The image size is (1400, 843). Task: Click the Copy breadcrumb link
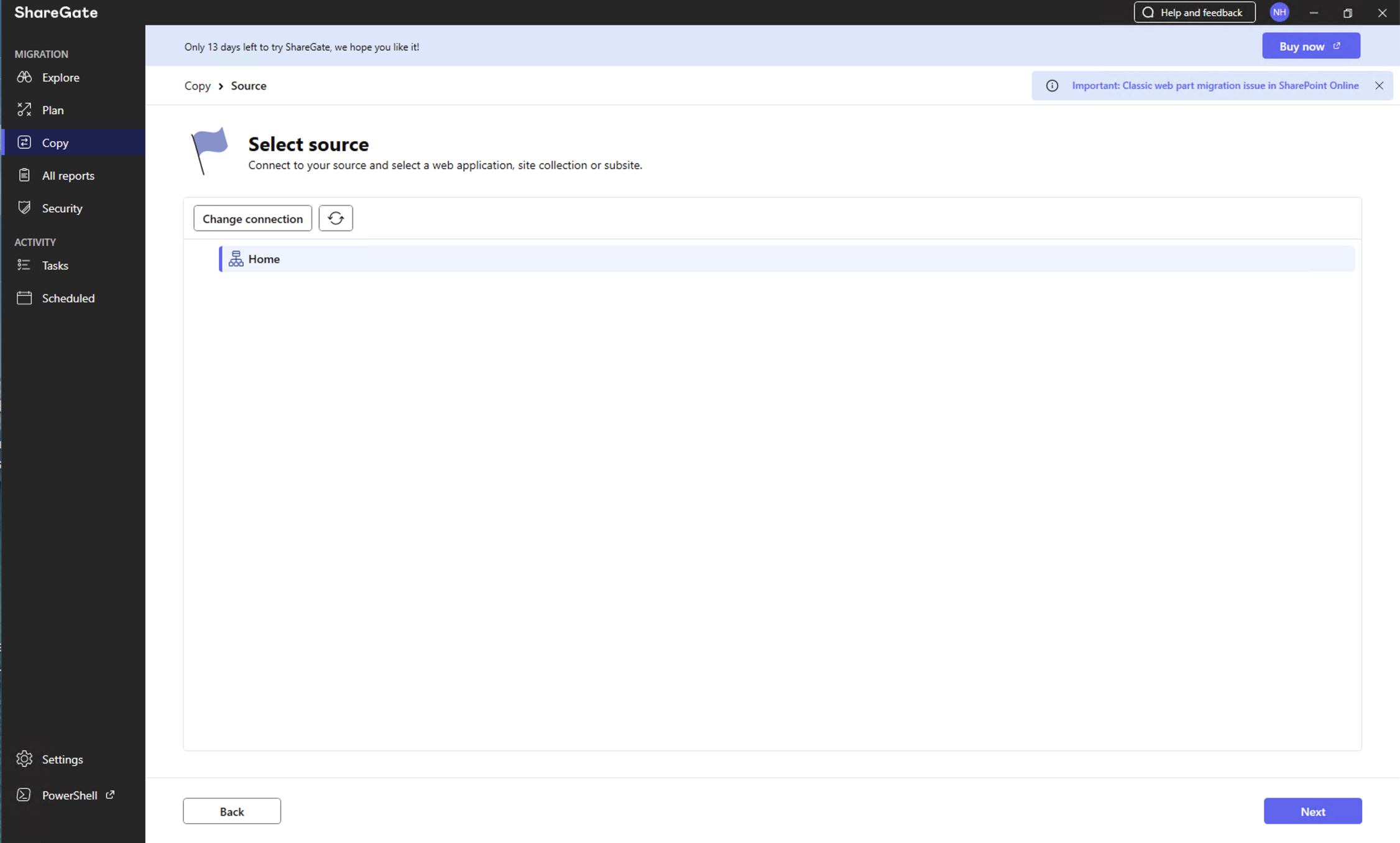click(x=198, y=86)
